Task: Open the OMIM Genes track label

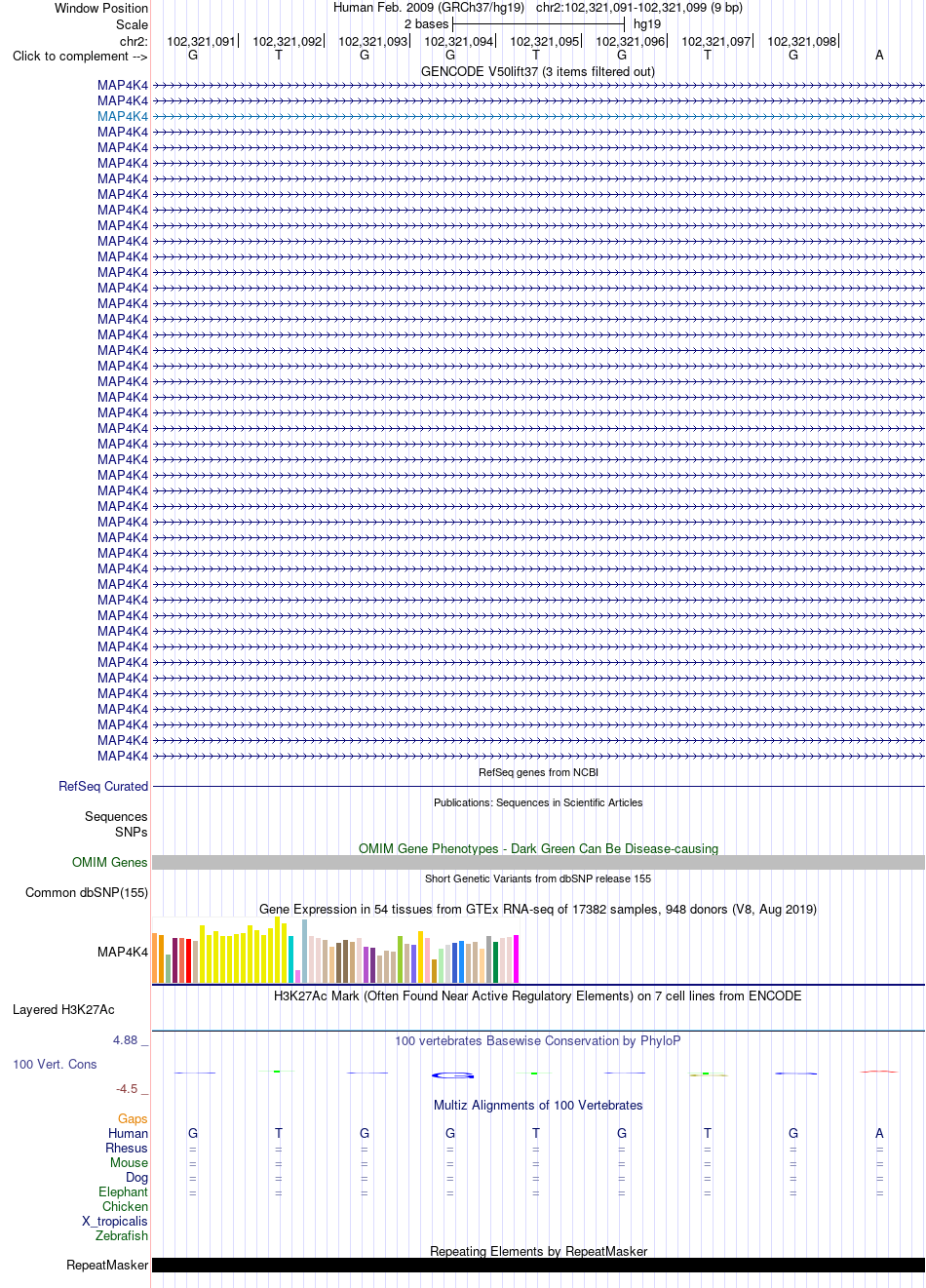Action: coord(110,862)
